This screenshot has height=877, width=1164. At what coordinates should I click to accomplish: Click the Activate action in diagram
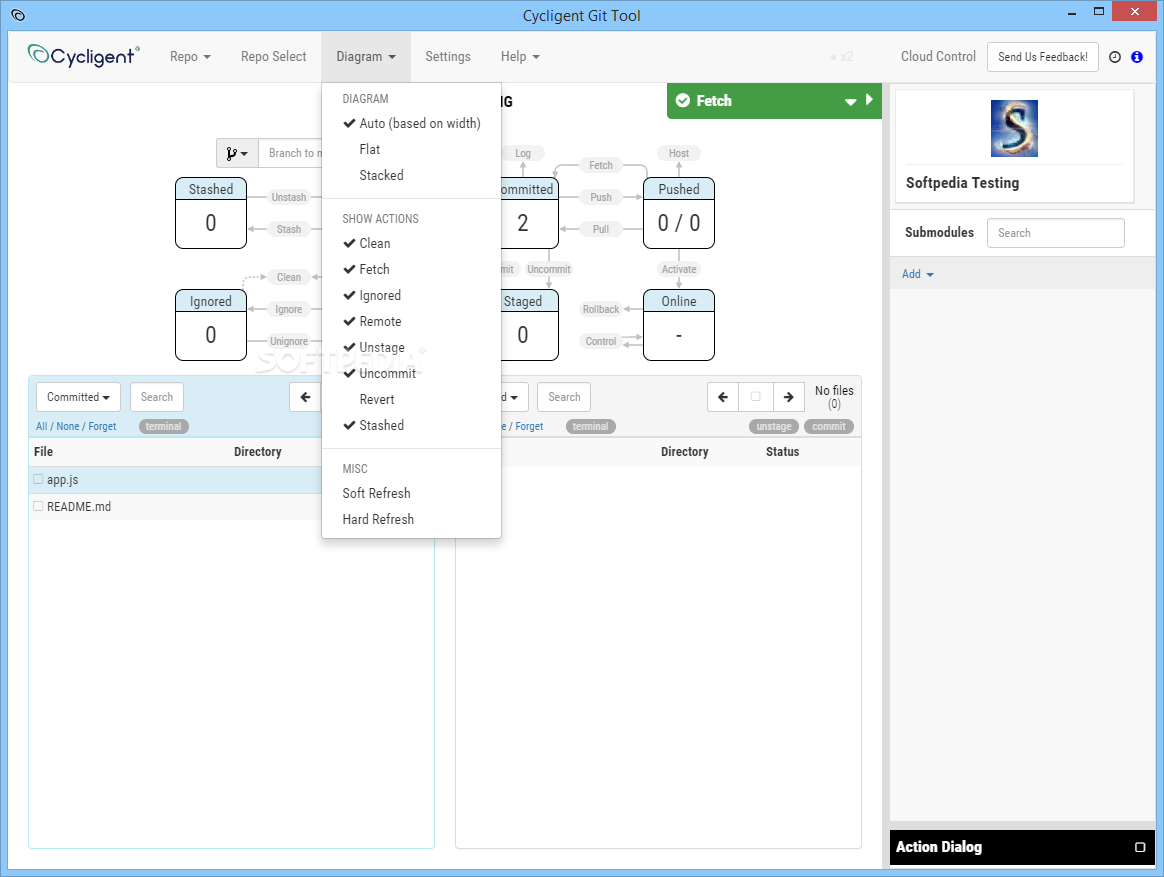click(x=679, y=269)
